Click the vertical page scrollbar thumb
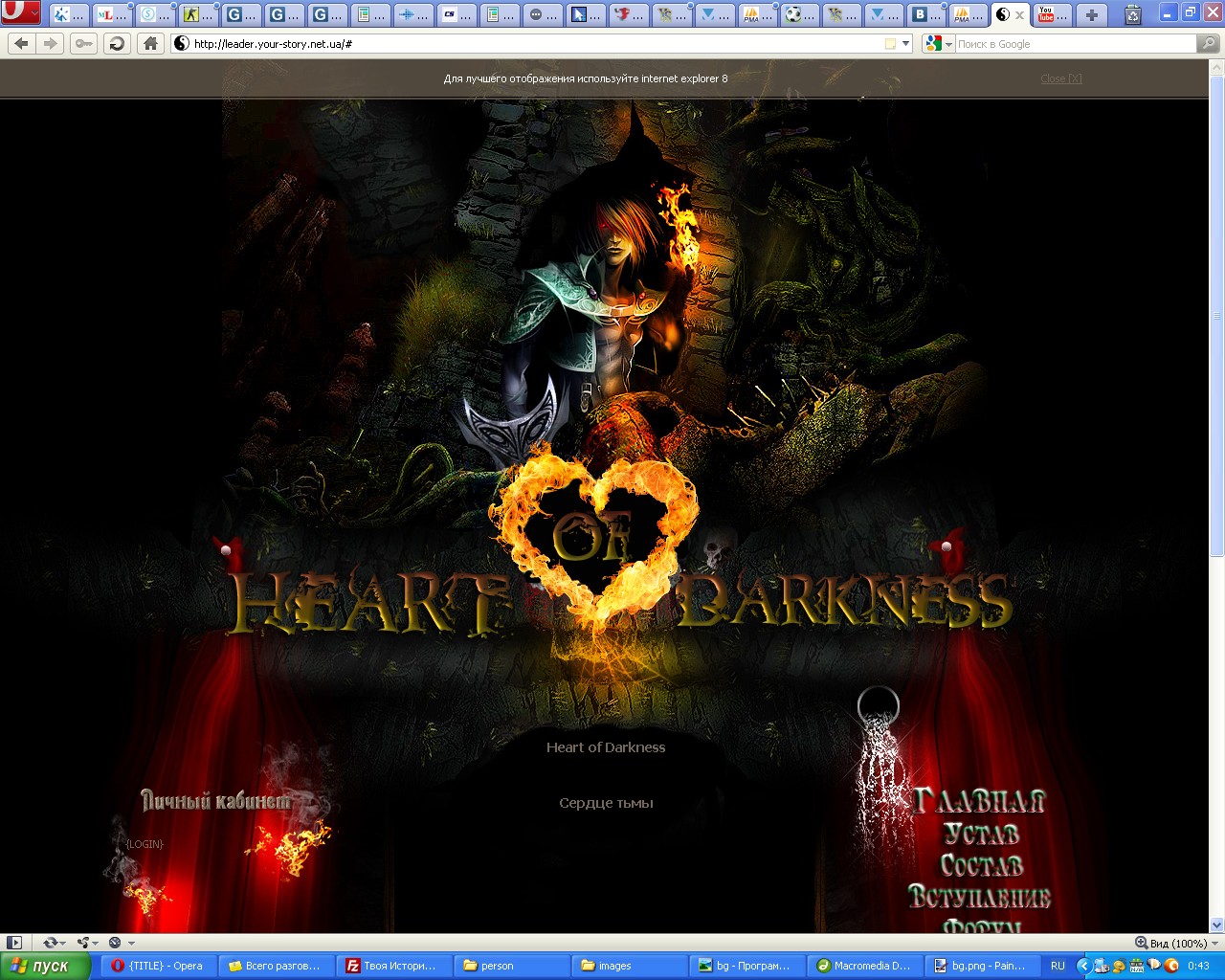The width and height of the screenshot is (1225, 980). coord(1216,316)
